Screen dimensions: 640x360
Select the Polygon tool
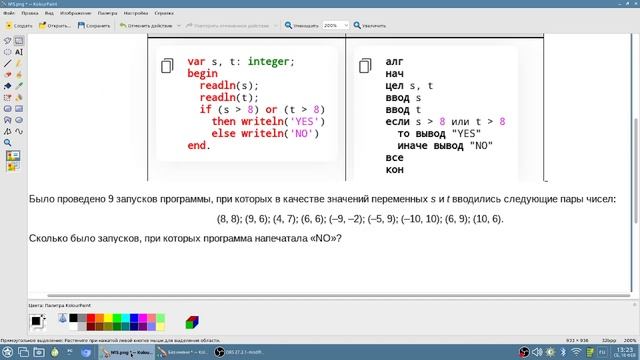[x=7, y=120]
